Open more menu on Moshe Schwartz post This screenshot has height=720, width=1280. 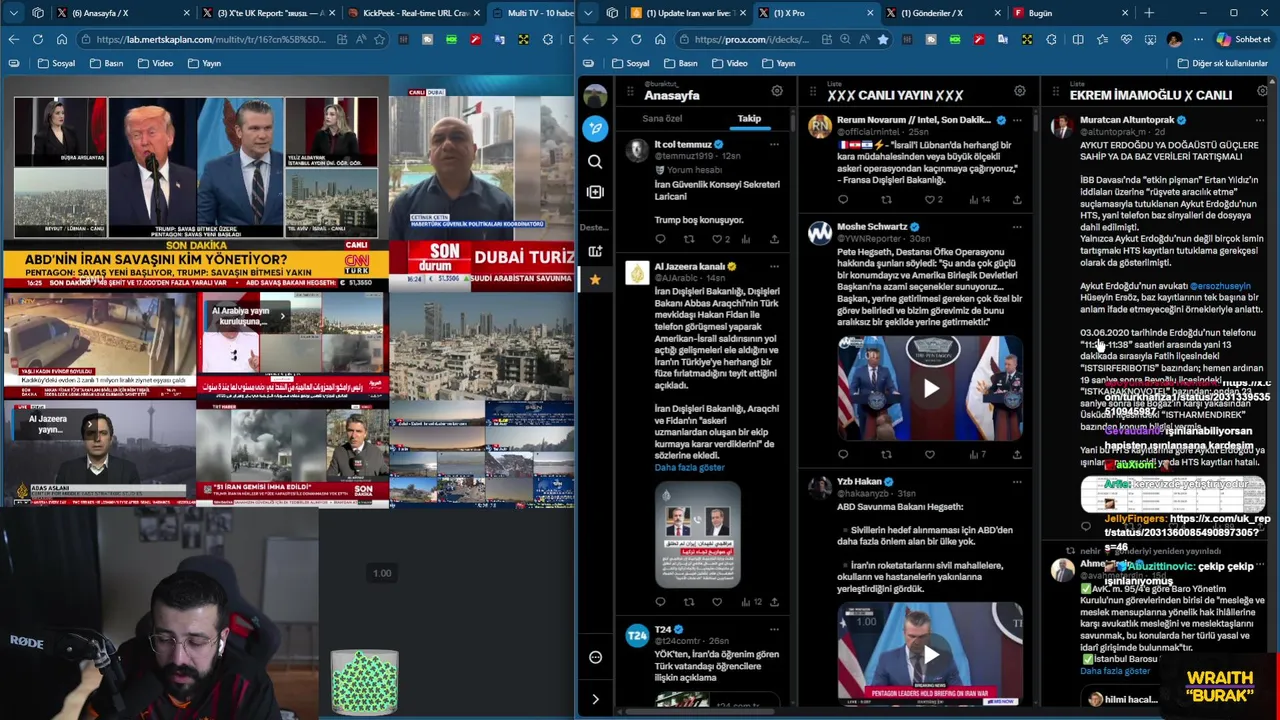click(x=1017, y=227)
